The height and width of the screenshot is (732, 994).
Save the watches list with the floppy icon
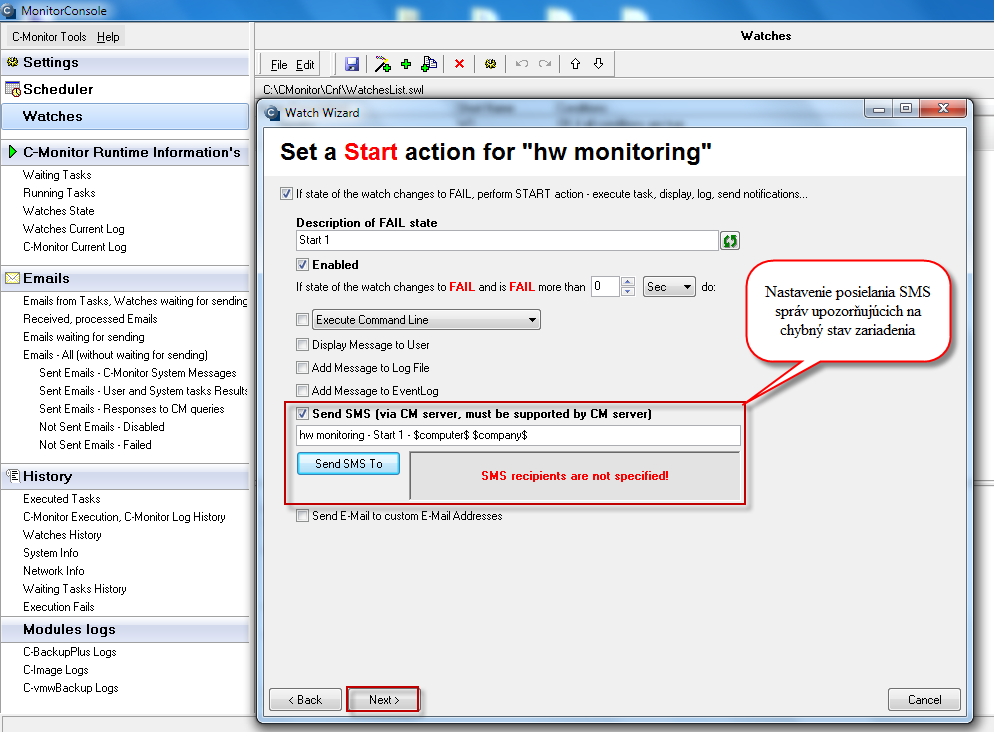coord(352,64)
